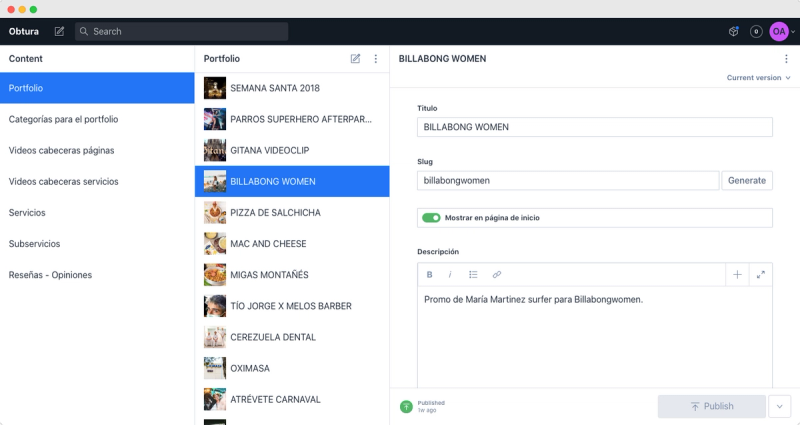Screen dimensions: 800x425
Task: Open SEMANA SANTA 2018 document
Action: click(292, 88)
